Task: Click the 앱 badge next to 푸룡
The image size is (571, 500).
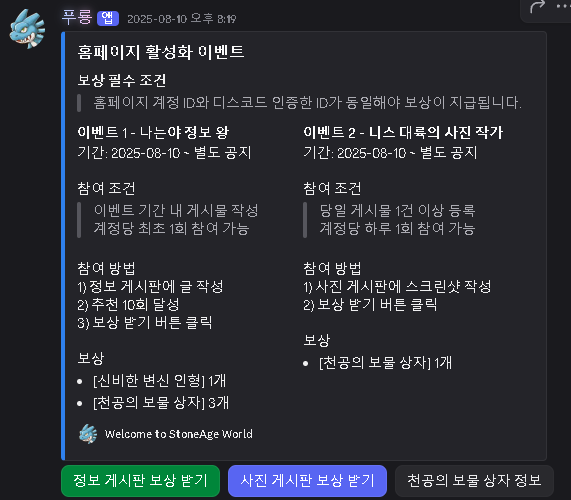Action: click(x=108, y=18)
